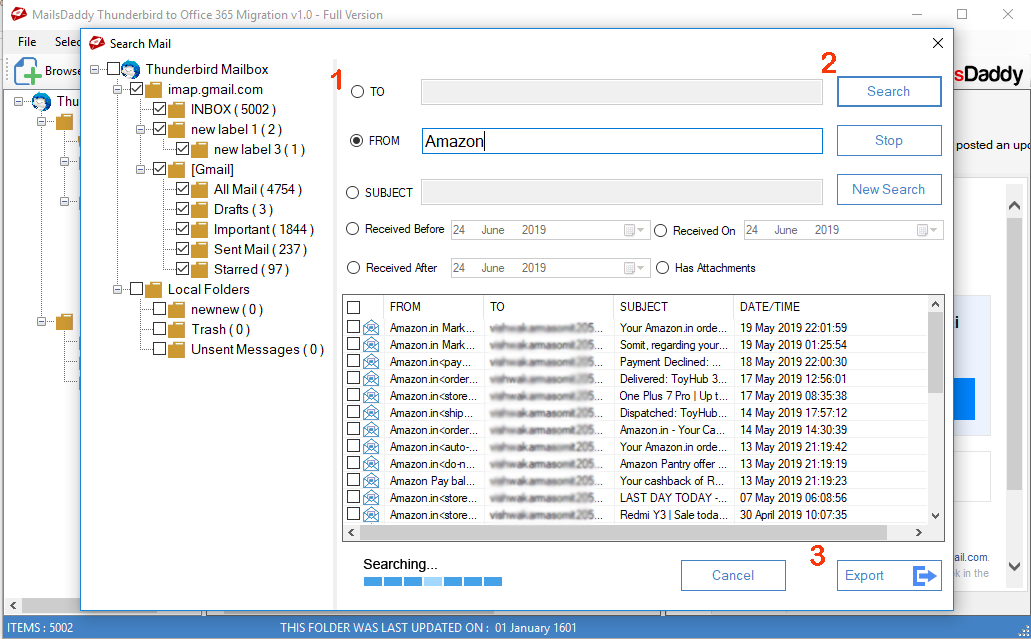Screen dimensions: 1031x639
Task: Open the Received Before date dropdown arrow
Action: click(641, 230)
